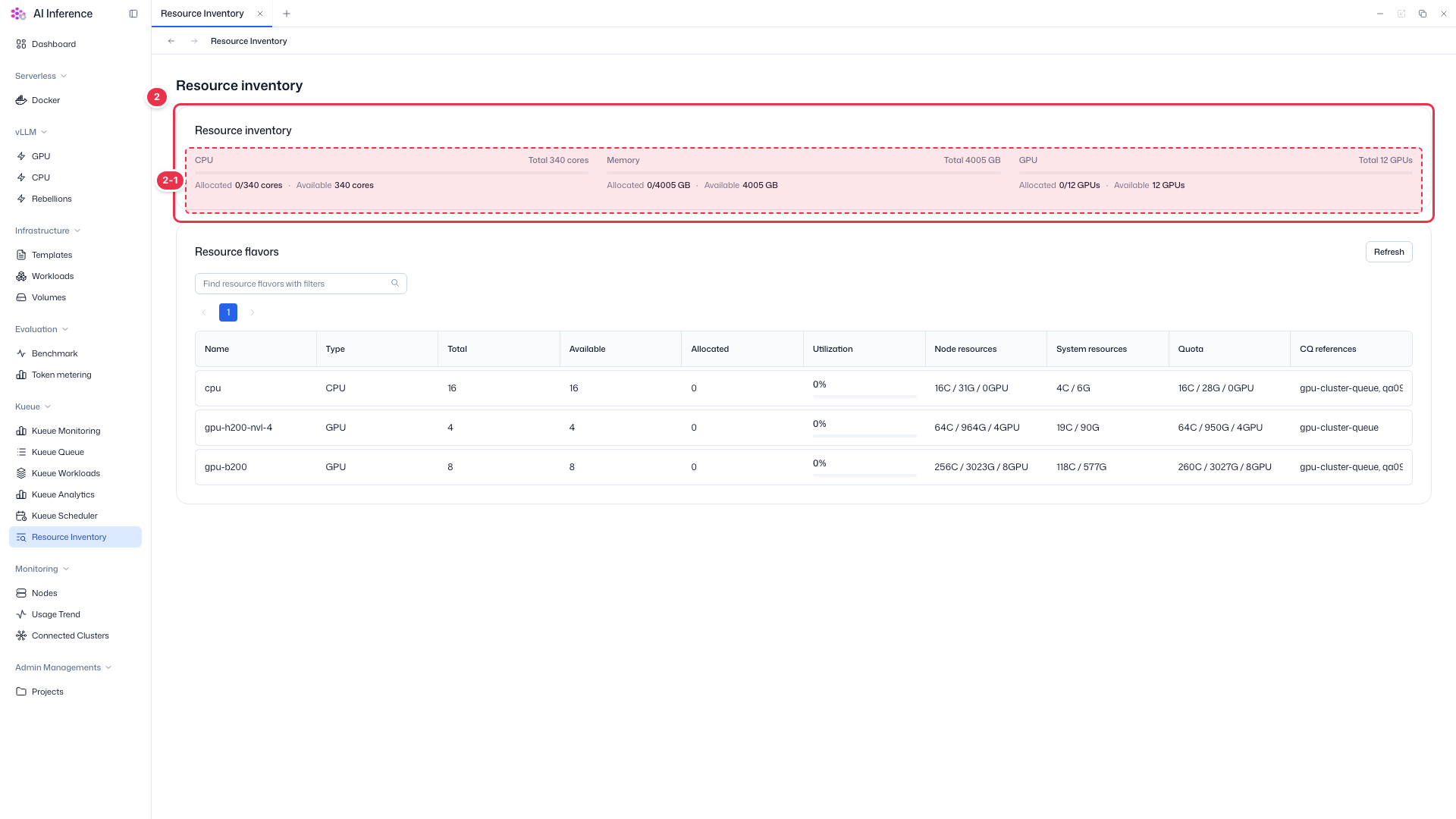
Task: Open the Volumes disk icon
Action: [x=21, y=297]
